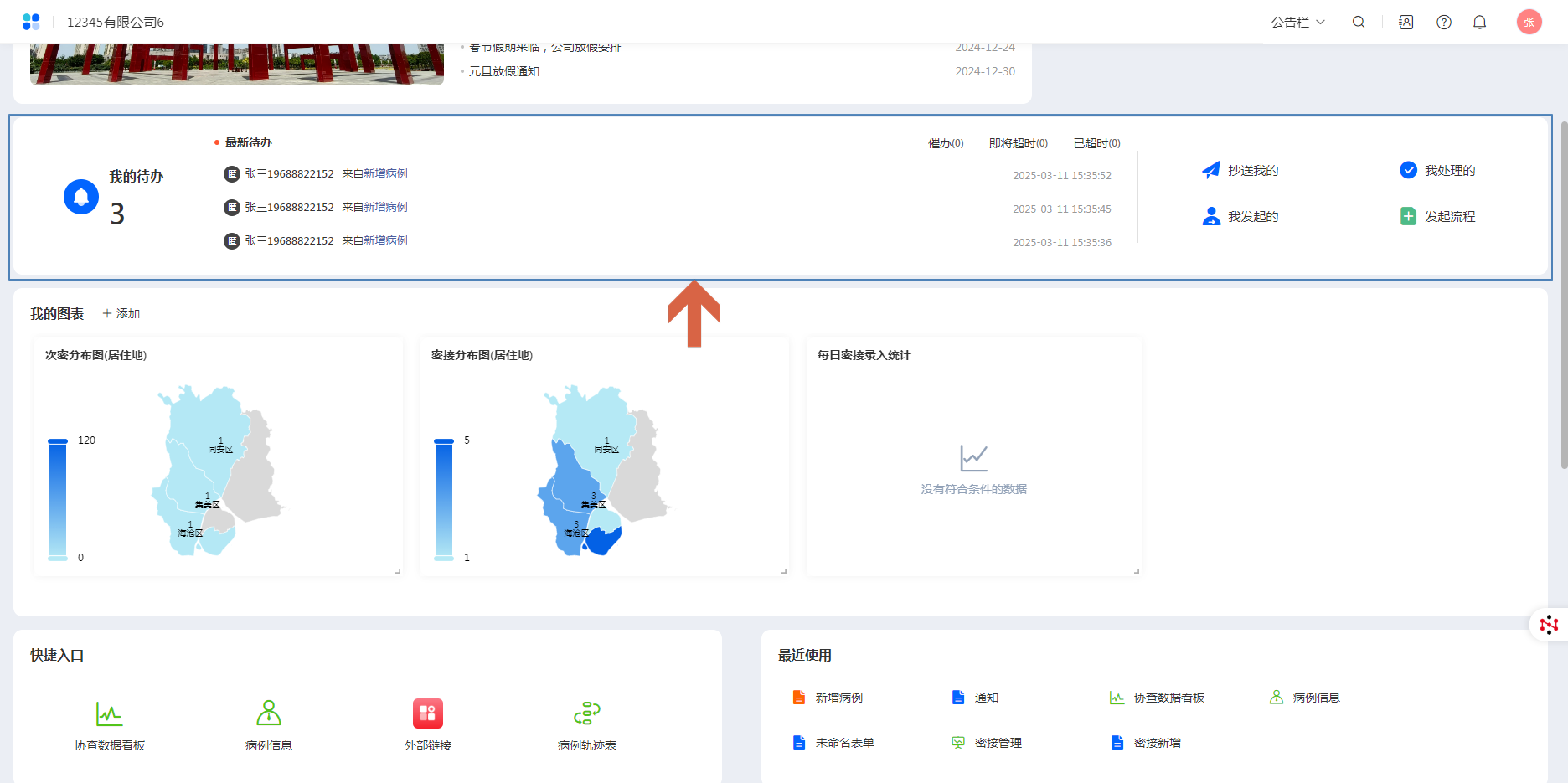
Task: Open the address book contacts icon
Action: tap(1406, 23)
